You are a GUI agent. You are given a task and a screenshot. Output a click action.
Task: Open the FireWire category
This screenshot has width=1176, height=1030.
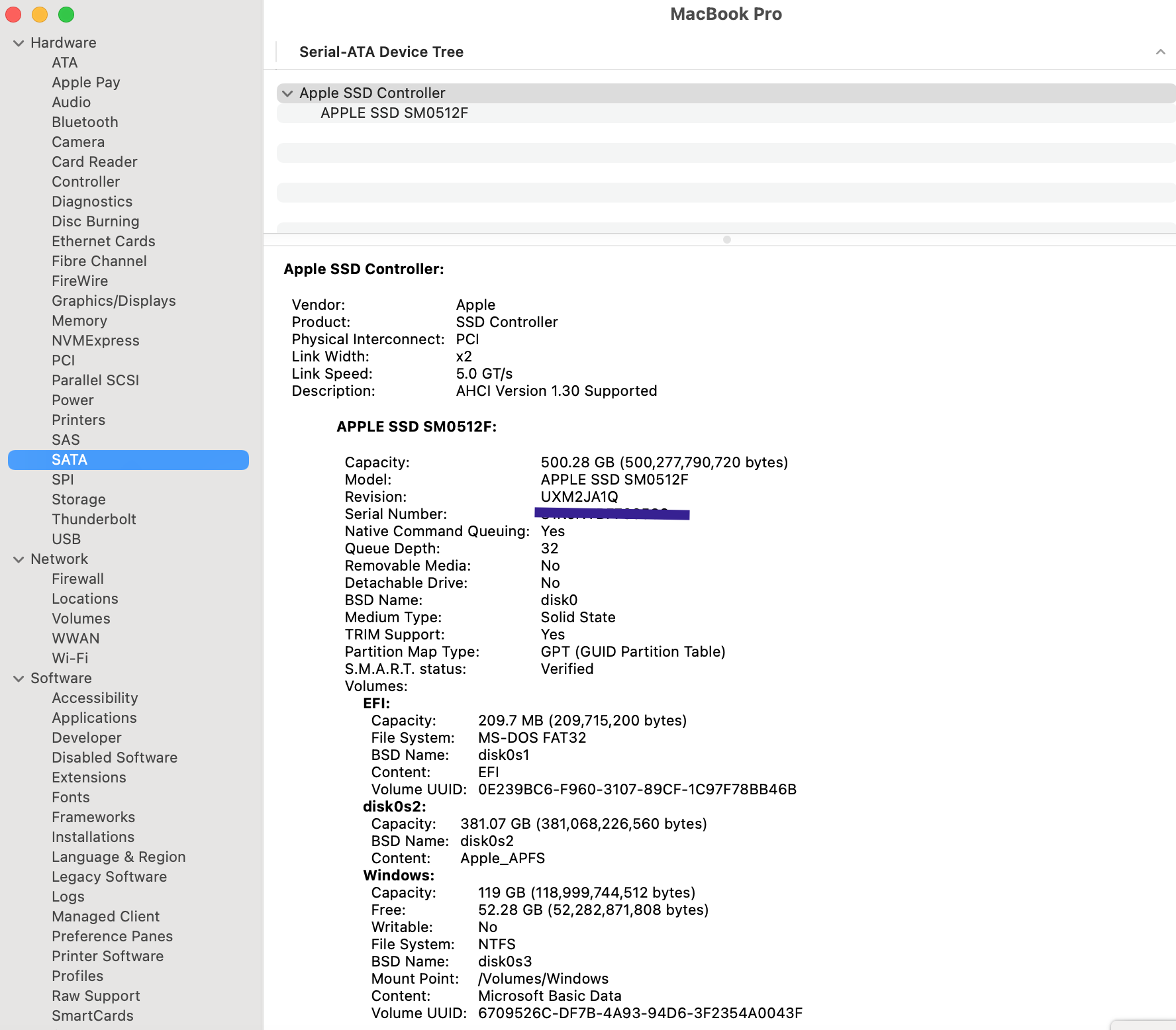click(x=80, y=281)
